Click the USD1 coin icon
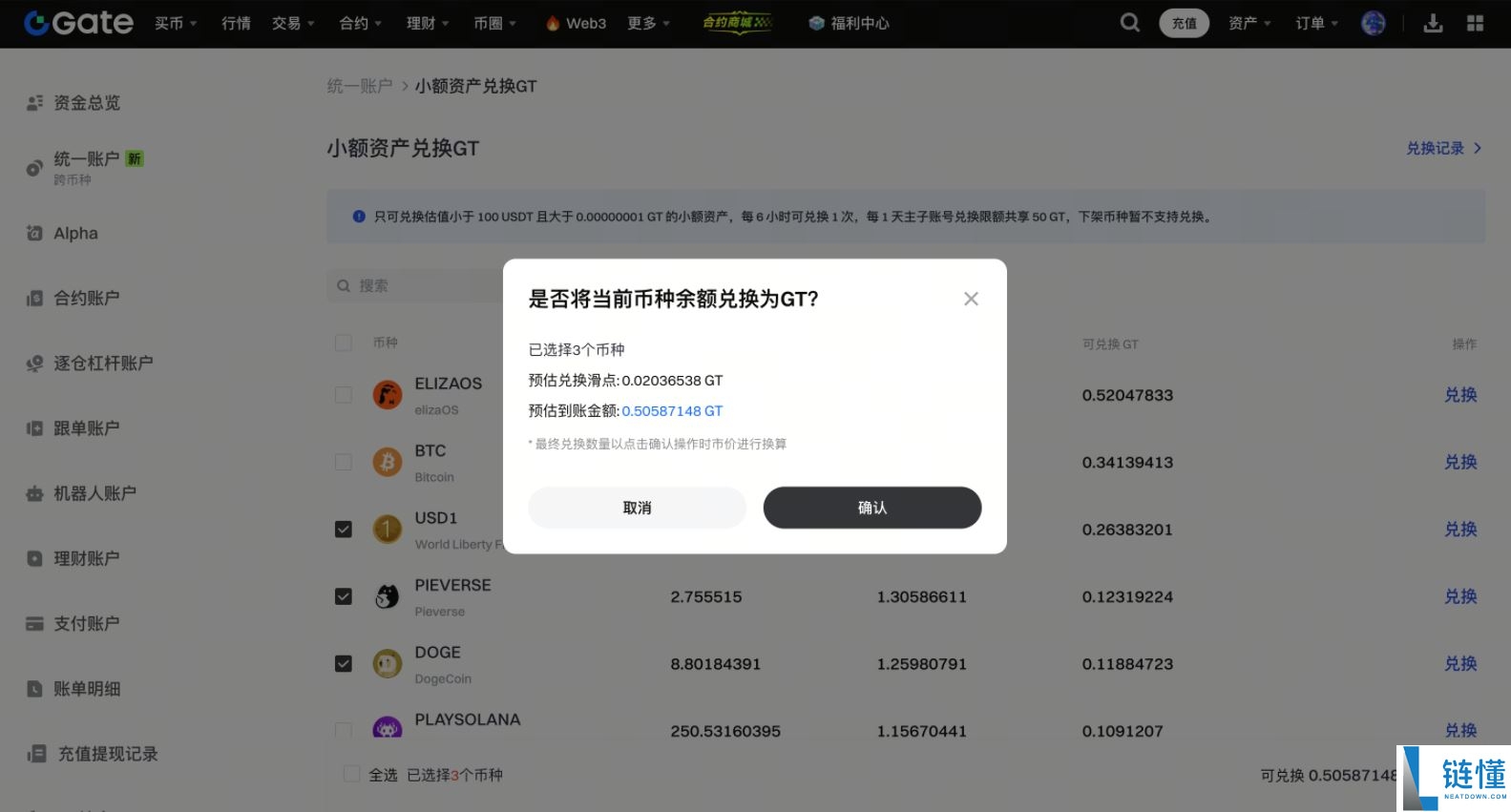 (x=388, y=529)
